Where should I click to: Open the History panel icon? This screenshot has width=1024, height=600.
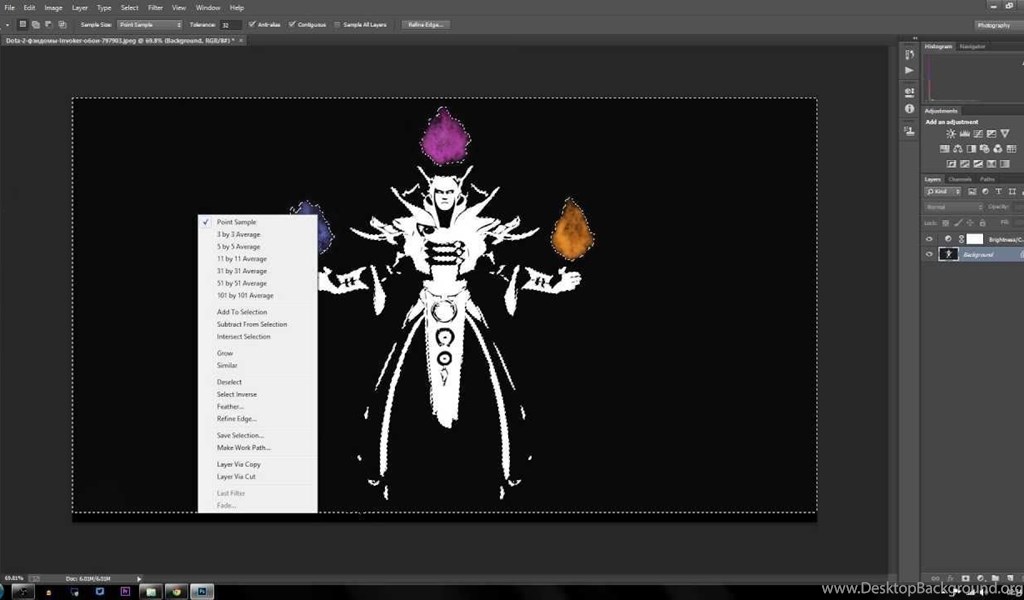(910, 54)
